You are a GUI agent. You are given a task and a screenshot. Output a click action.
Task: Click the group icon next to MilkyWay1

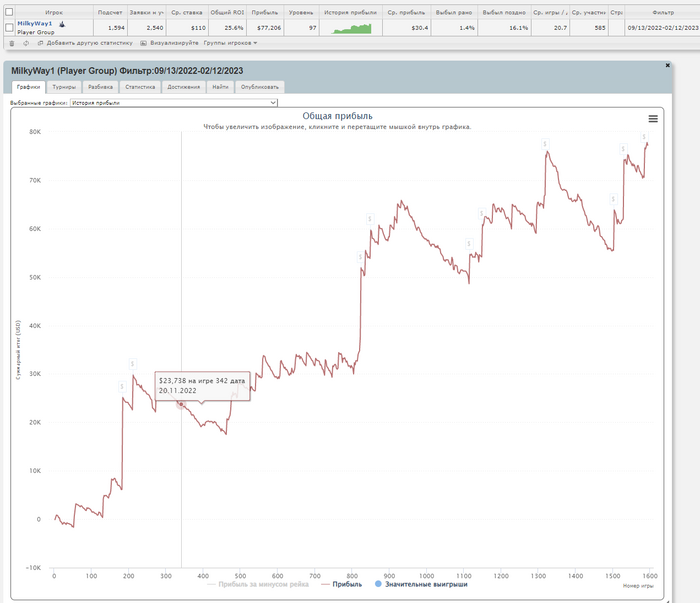(62, 24)
